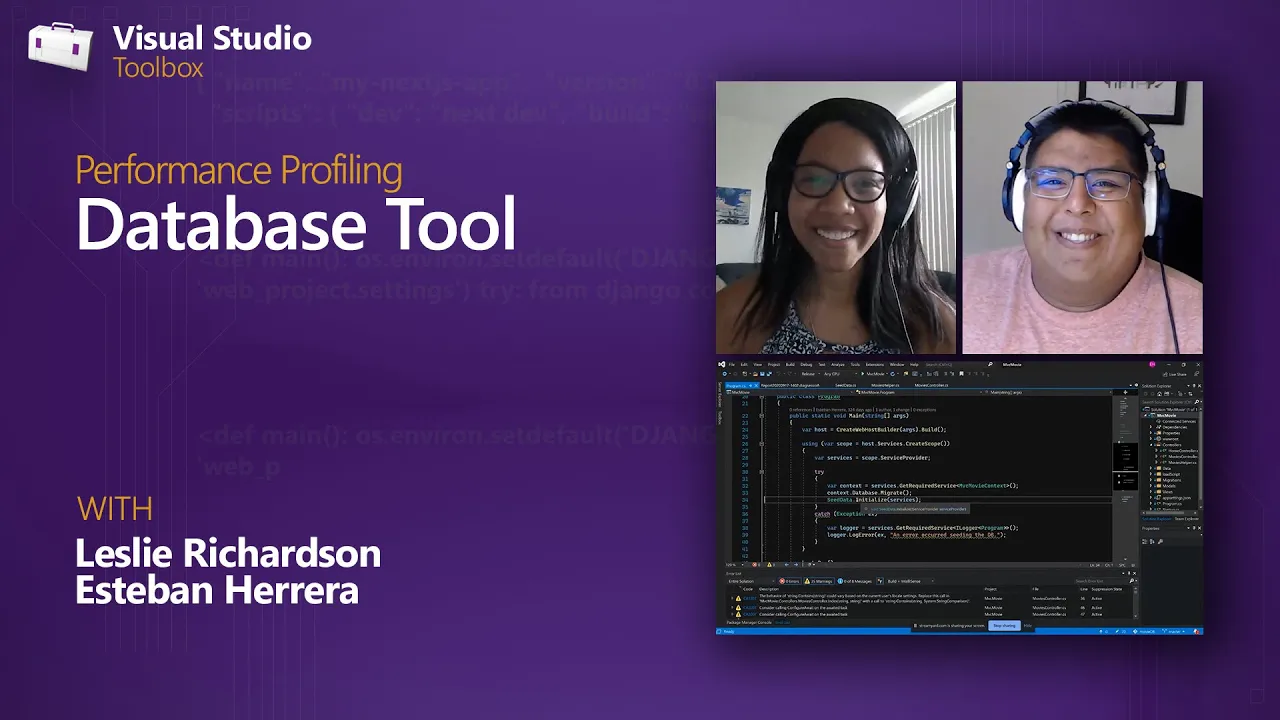Select MoviesController.cs in Solution Explorer
Image resolution: width=1280 pixels, height=720 pixels.
click(1180, 457)
